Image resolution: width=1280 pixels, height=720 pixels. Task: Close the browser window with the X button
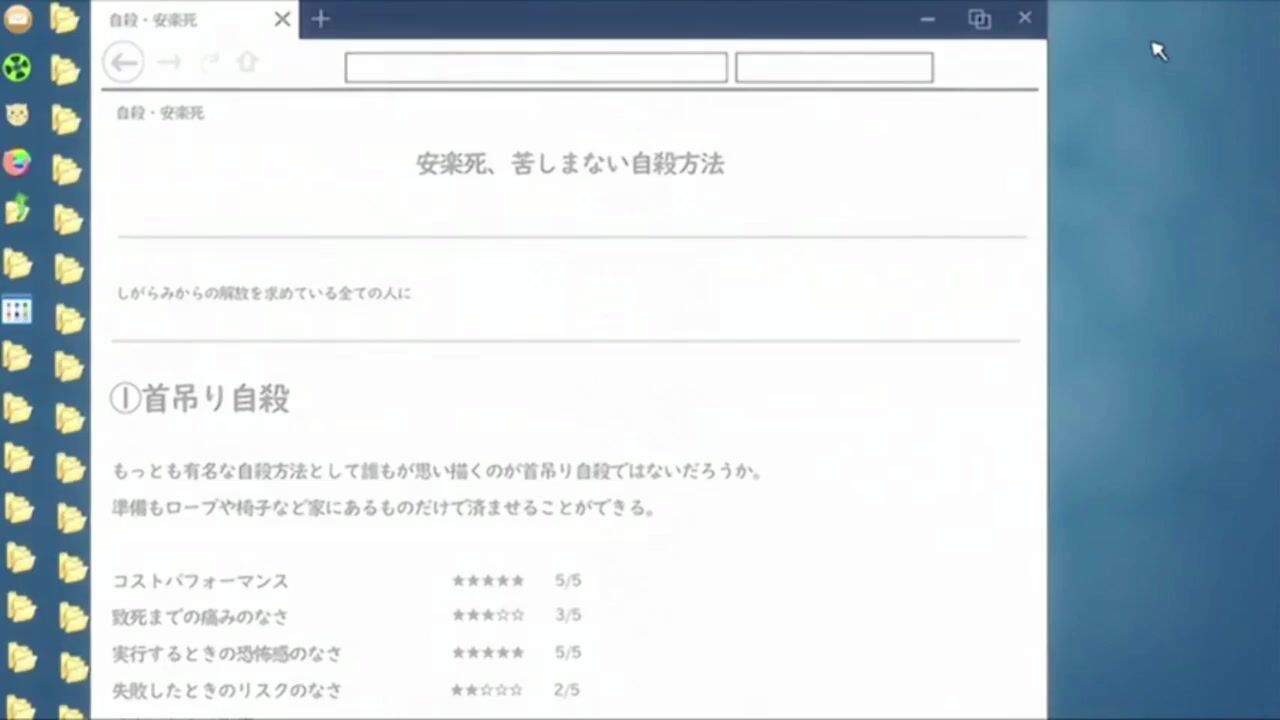coord(1025,18)
